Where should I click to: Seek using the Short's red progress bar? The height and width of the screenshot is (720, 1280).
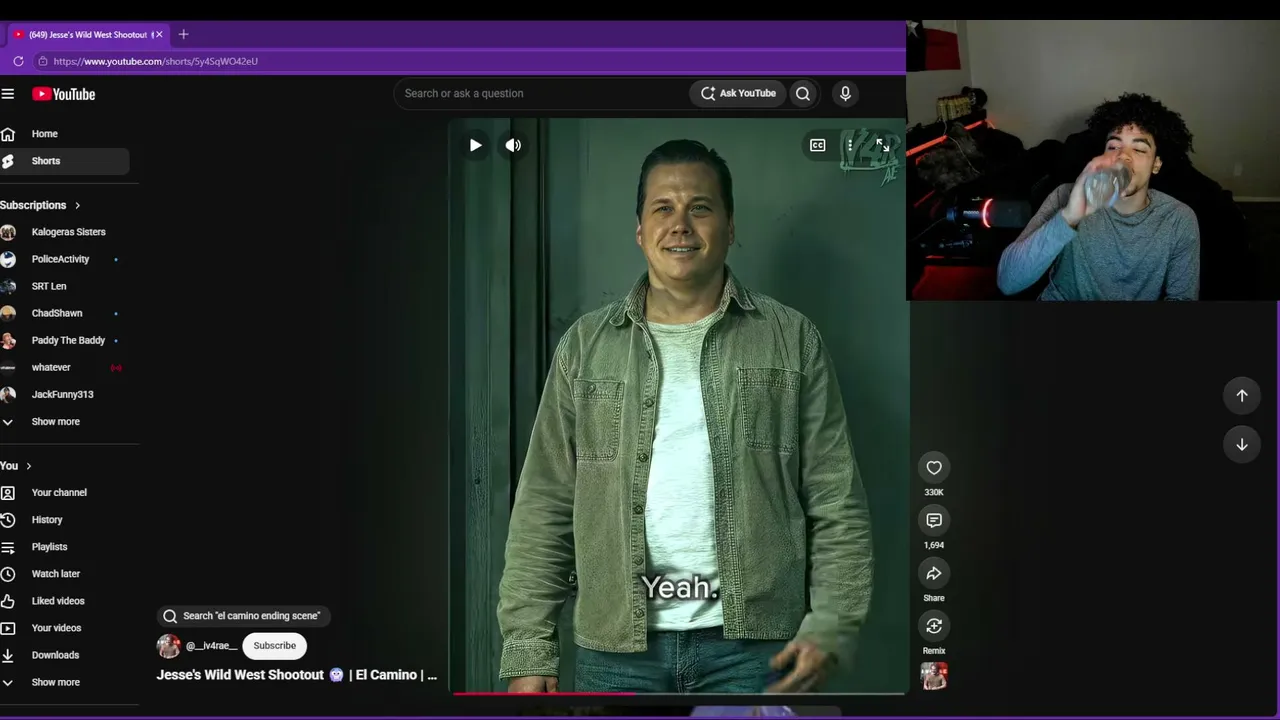[x=678, y=692]
